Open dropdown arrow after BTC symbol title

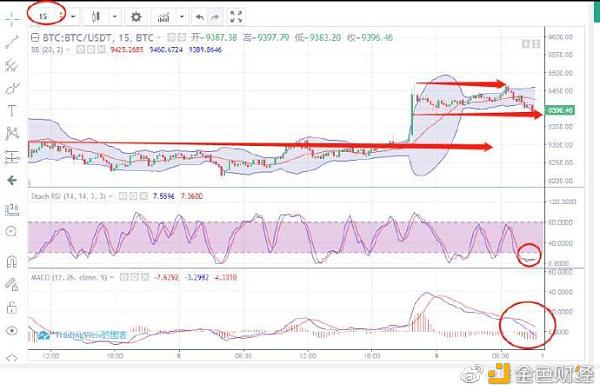(159, 38)
